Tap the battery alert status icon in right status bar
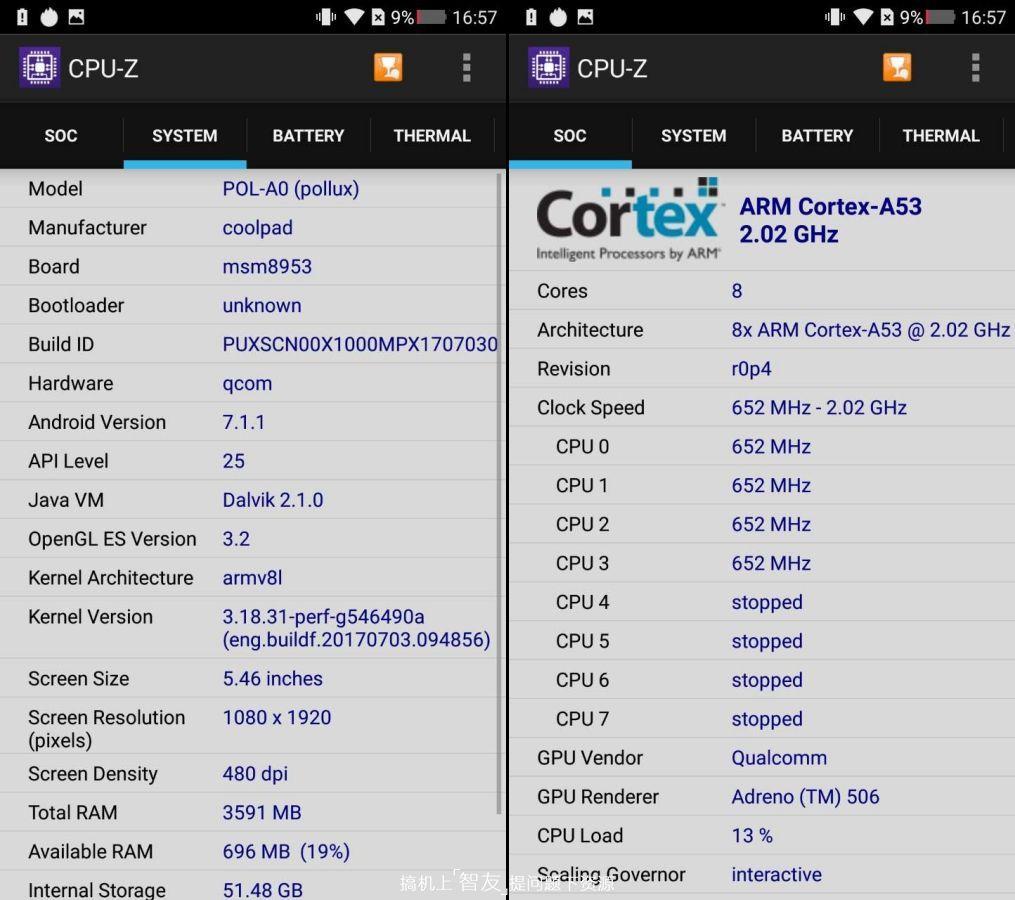This screenshot has height=900, width=1015. pos(531,17)
